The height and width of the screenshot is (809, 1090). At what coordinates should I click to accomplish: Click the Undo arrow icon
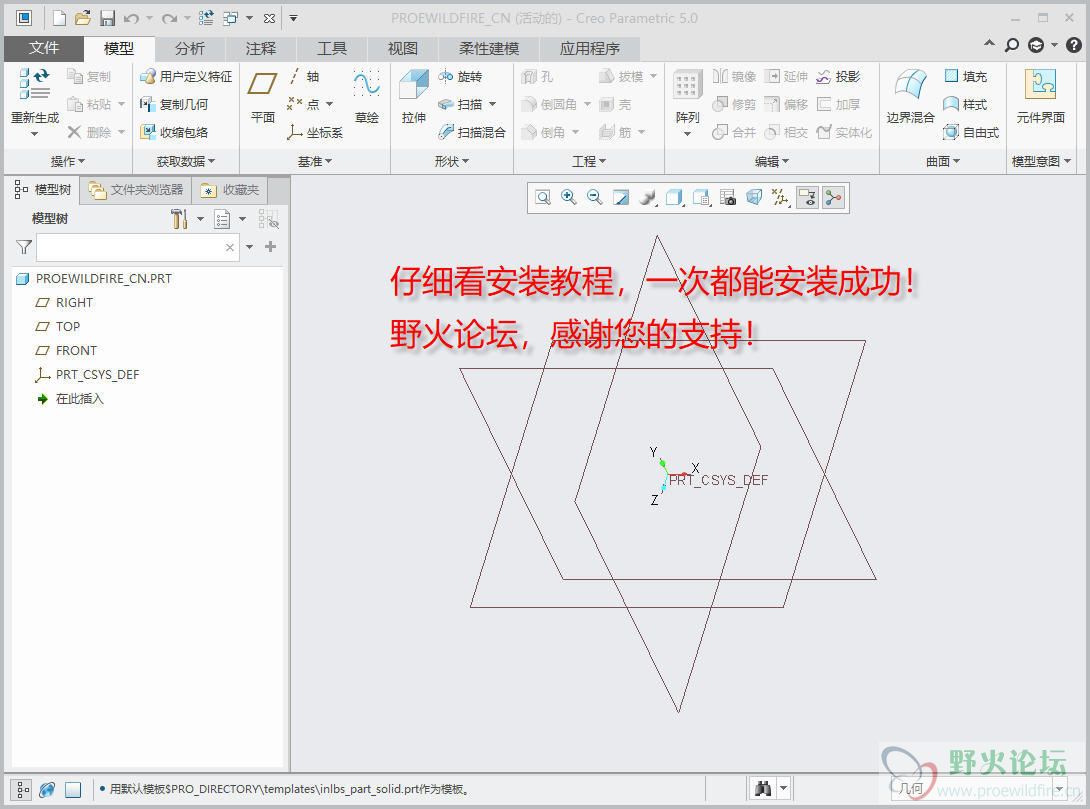pyautogui.click(x=131, y=18)
